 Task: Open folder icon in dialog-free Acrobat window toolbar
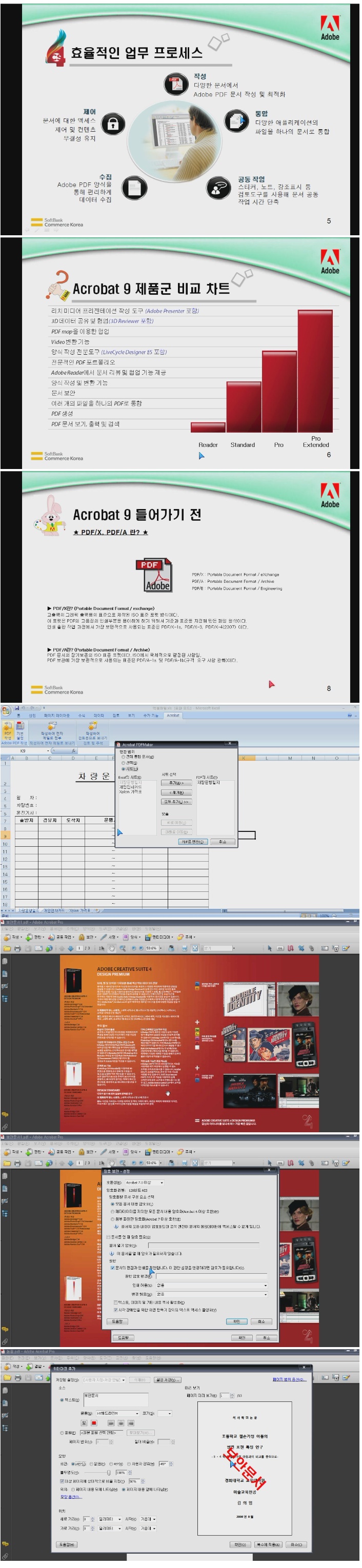point(7,948)
